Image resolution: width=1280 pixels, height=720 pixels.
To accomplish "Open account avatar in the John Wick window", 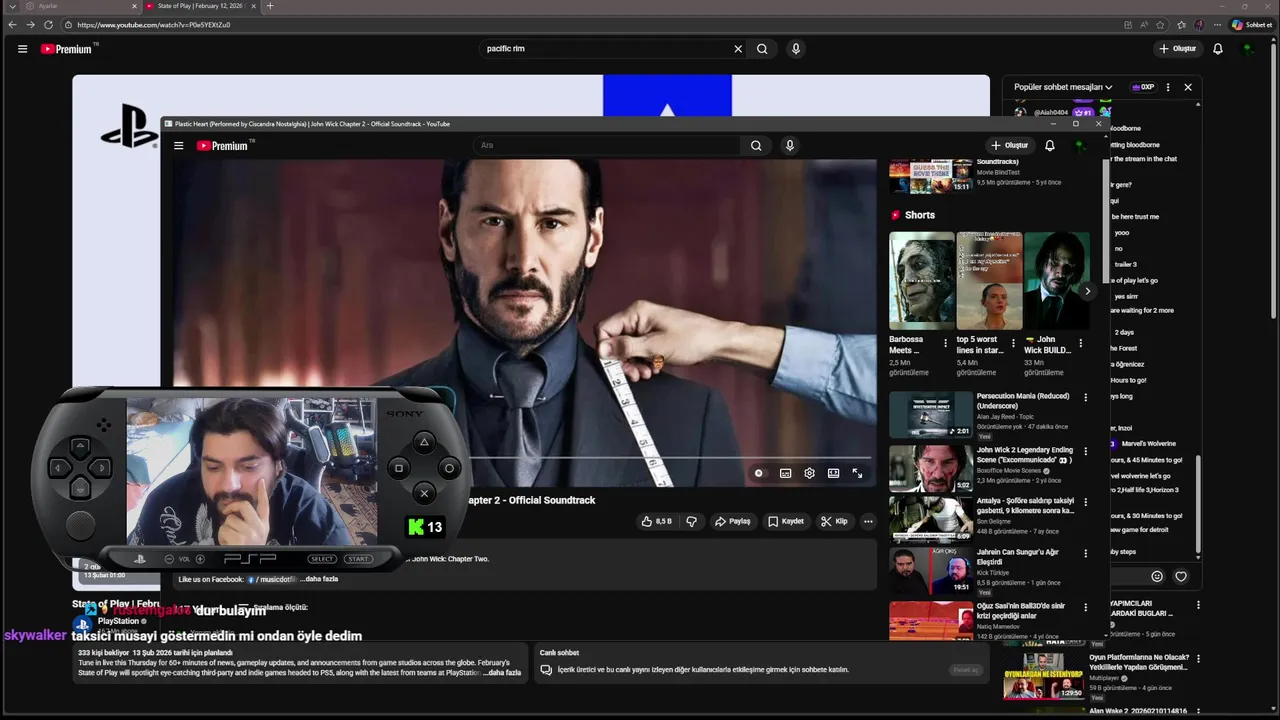I will pyautogui.click(x=1079, y=146).
